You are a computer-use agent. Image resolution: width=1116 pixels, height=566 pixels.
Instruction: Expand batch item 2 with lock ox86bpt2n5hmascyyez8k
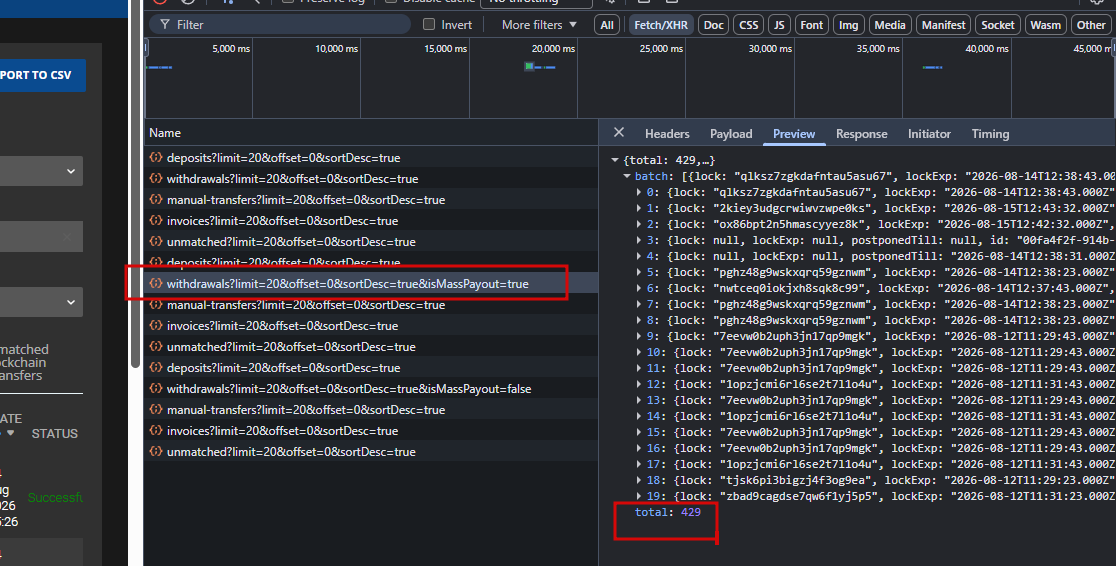pyautogui.click(x=638, y=224)
